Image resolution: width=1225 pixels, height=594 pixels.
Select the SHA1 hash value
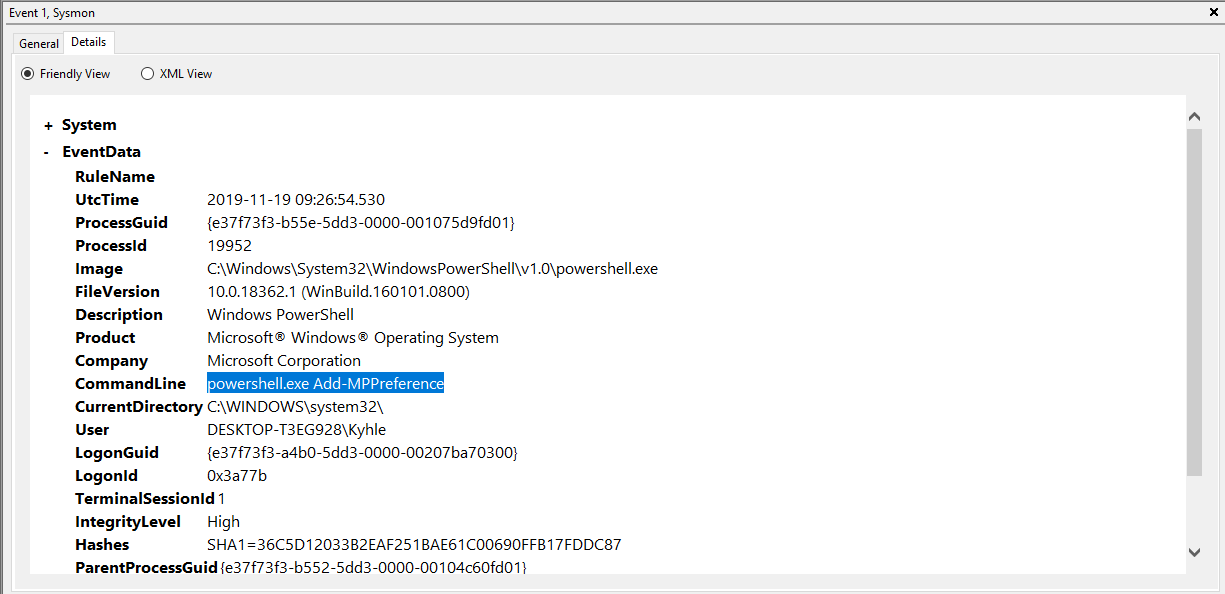[414, 545]
